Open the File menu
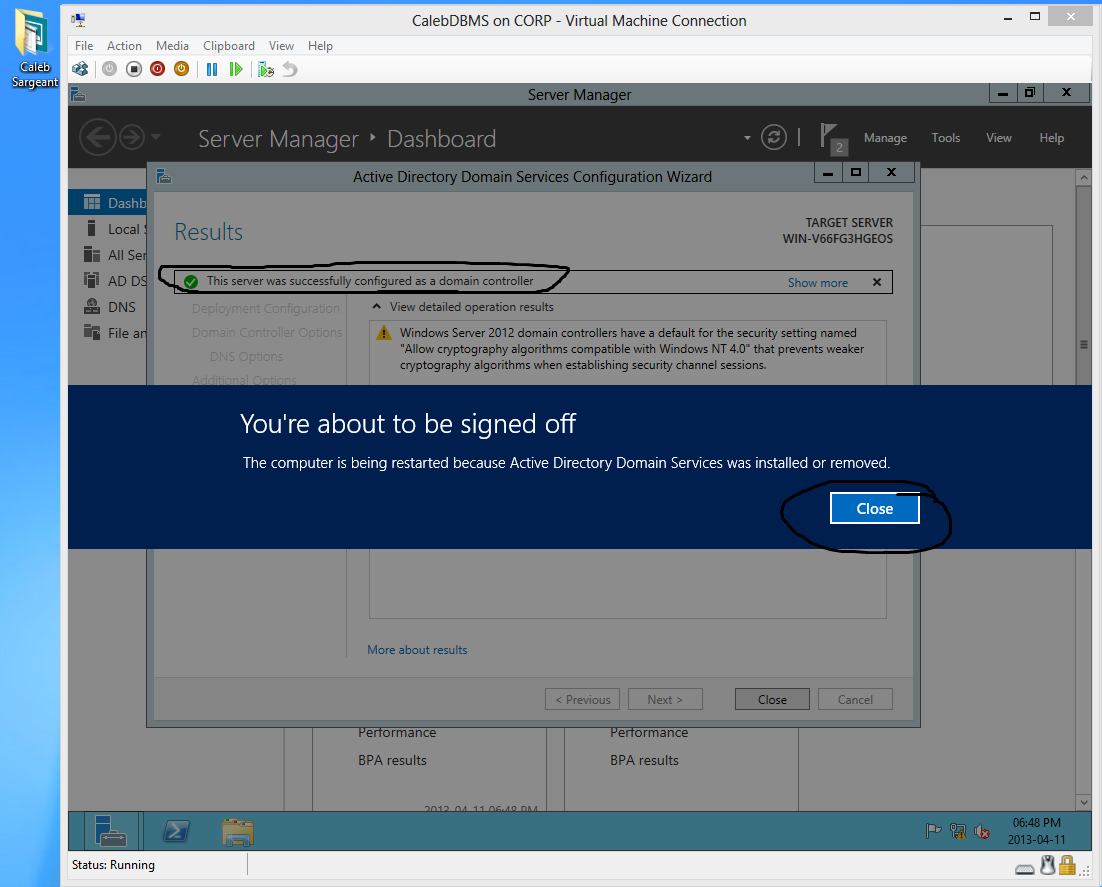This screenshot has width=1102, height=887. [x=84, y=46]
